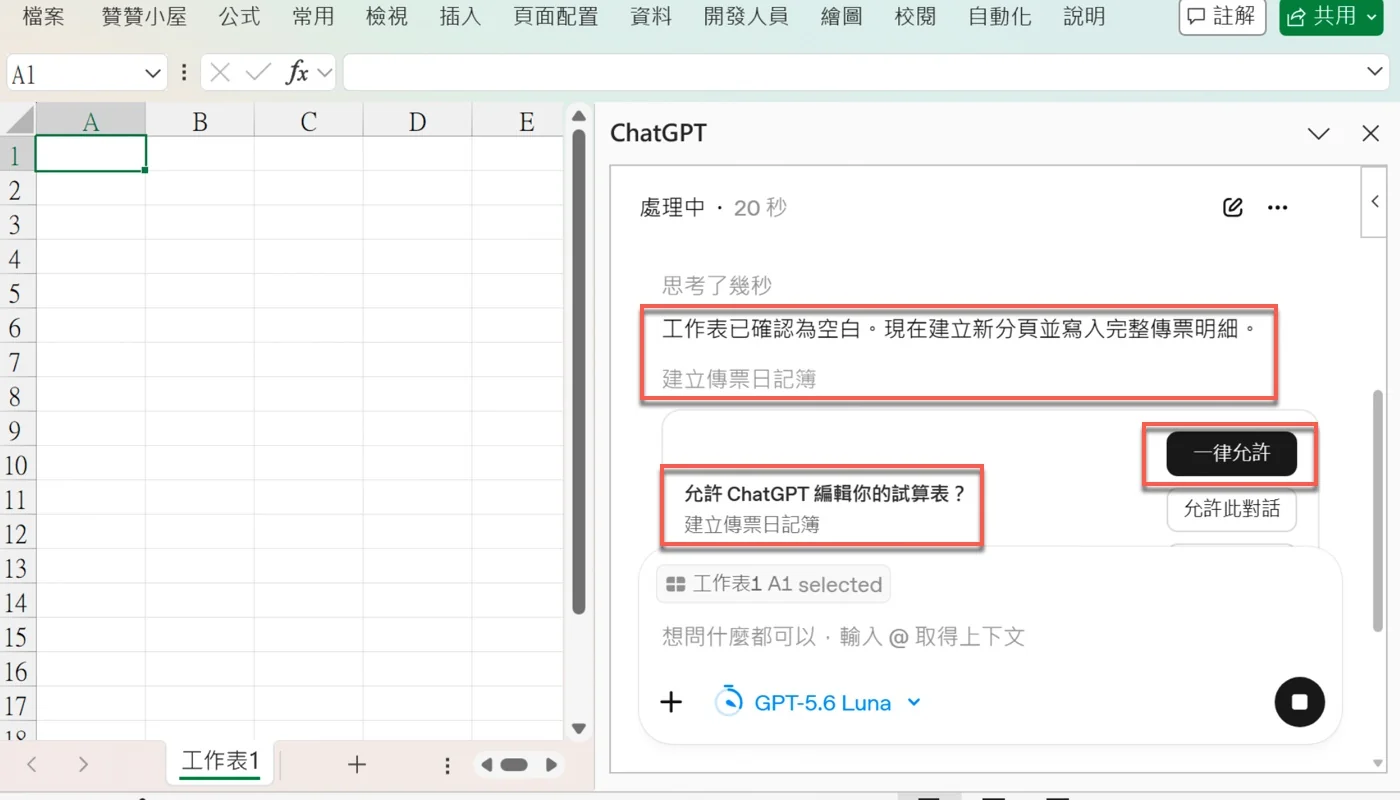Expand the fx function dropdown arrow
Screen dimensions: 1400x800
click(325, 73)
